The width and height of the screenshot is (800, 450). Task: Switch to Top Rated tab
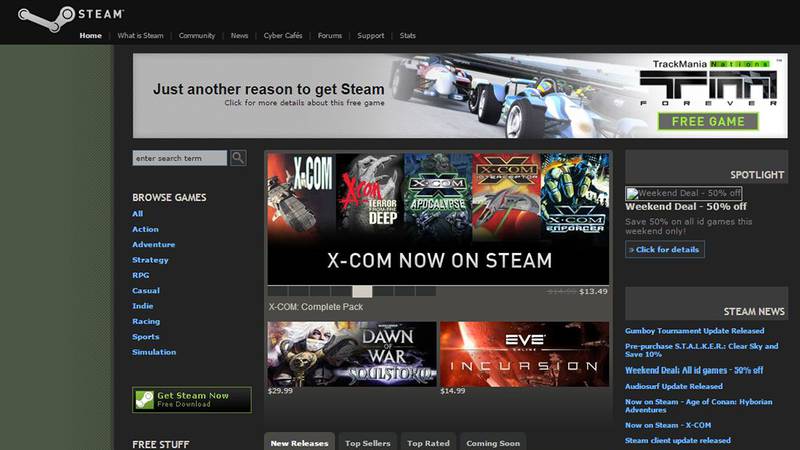point(428,442)
